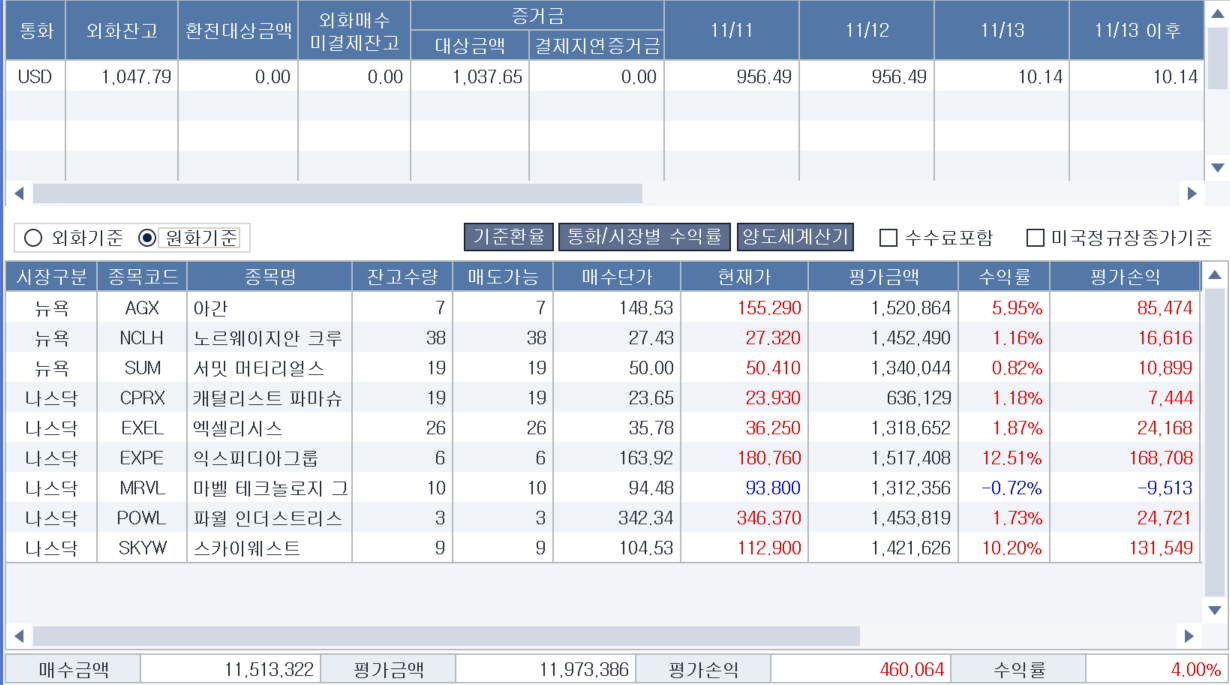Screen dimensions: 1230x685
Task: Select the MRVL stock code cell
Action: (x=141, y=488)
